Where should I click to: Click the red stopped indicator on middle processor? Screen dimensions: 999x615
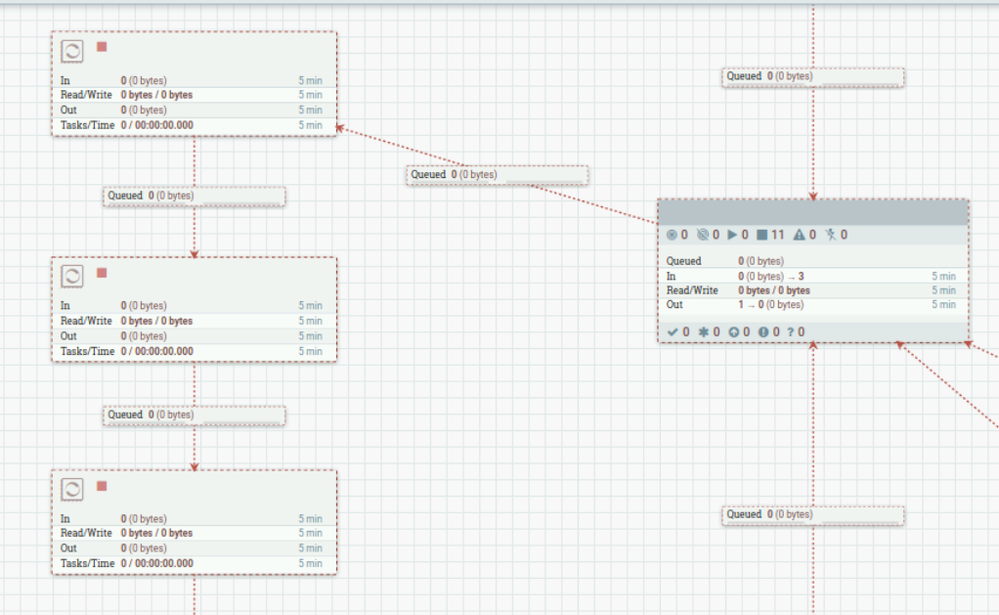click(102, 273)
